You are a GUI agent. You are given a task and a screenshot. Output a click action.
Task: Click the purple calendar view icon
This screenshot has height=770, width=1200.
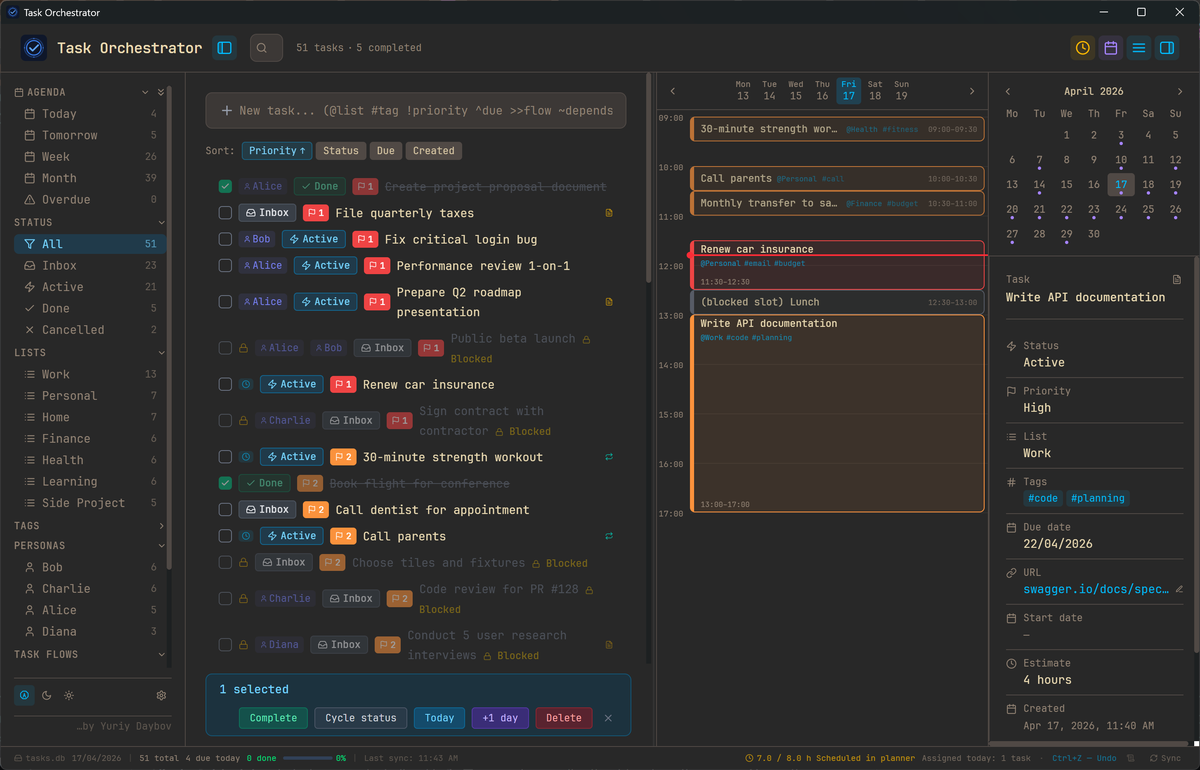1111,47
